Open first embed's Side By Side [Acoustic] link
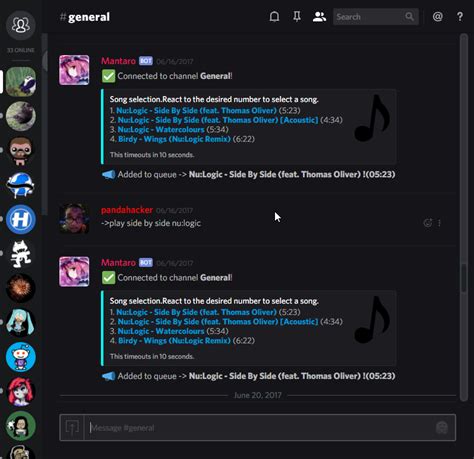Image resolution: width=474 pixels, height=459 pixels. (x=218, y=120)
